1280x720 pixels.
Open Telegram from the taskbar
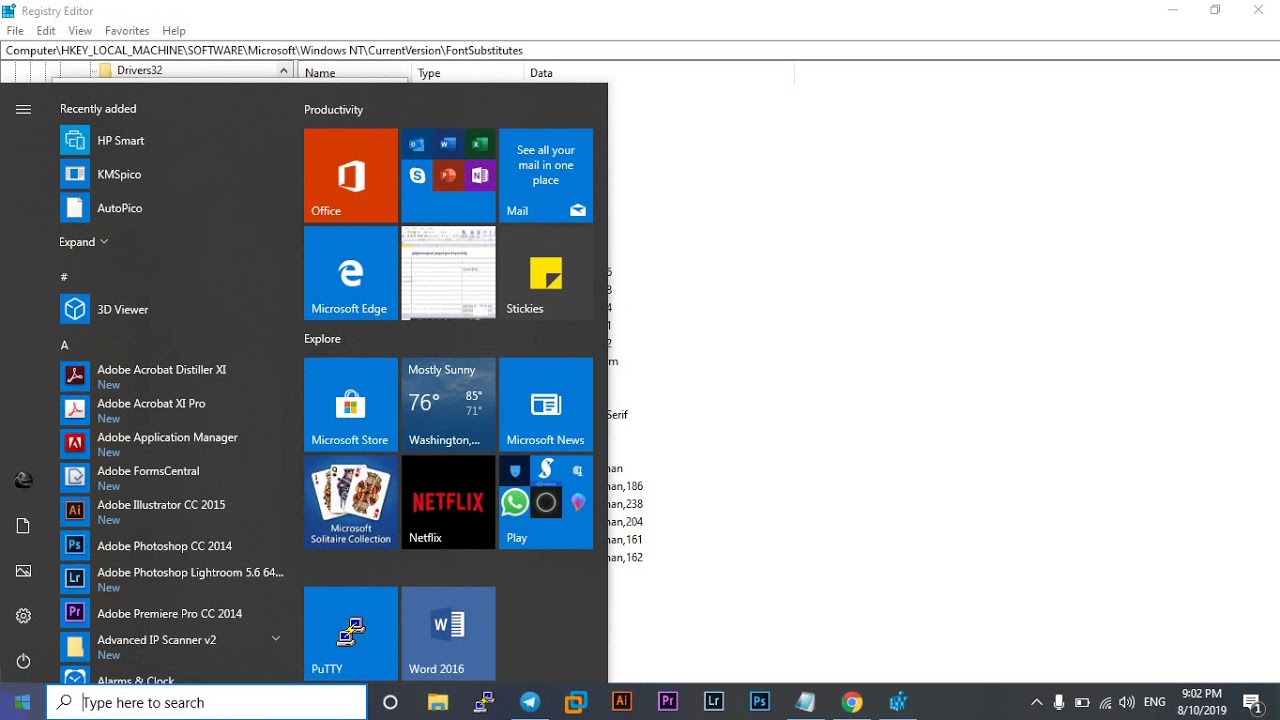click(x=530, y=702)
